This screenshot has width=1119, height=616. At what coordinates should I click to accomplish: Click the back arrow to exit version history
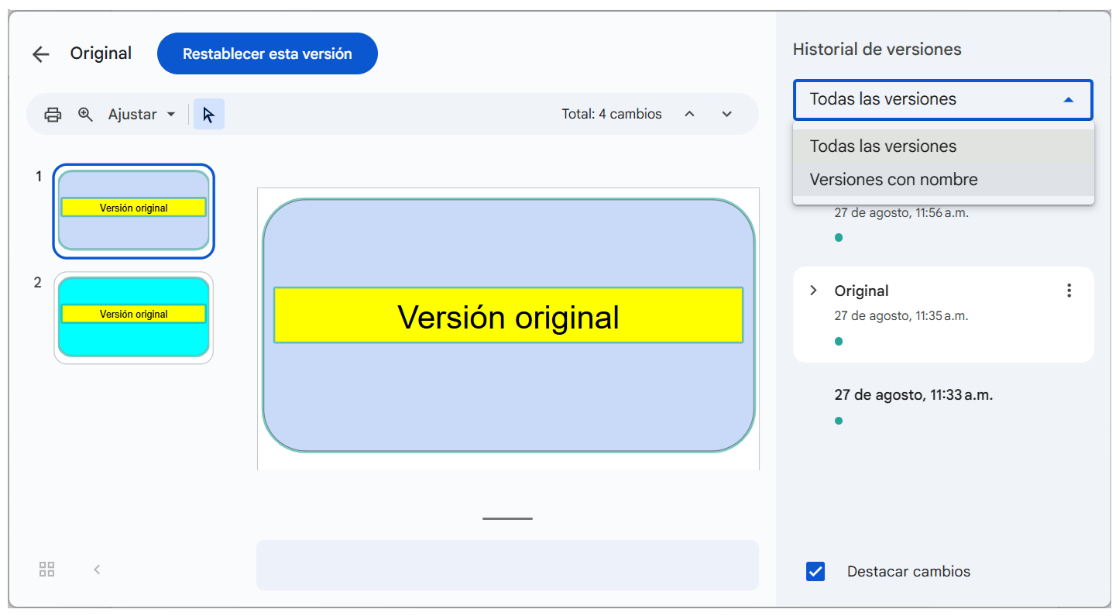[x=41, y=54]
